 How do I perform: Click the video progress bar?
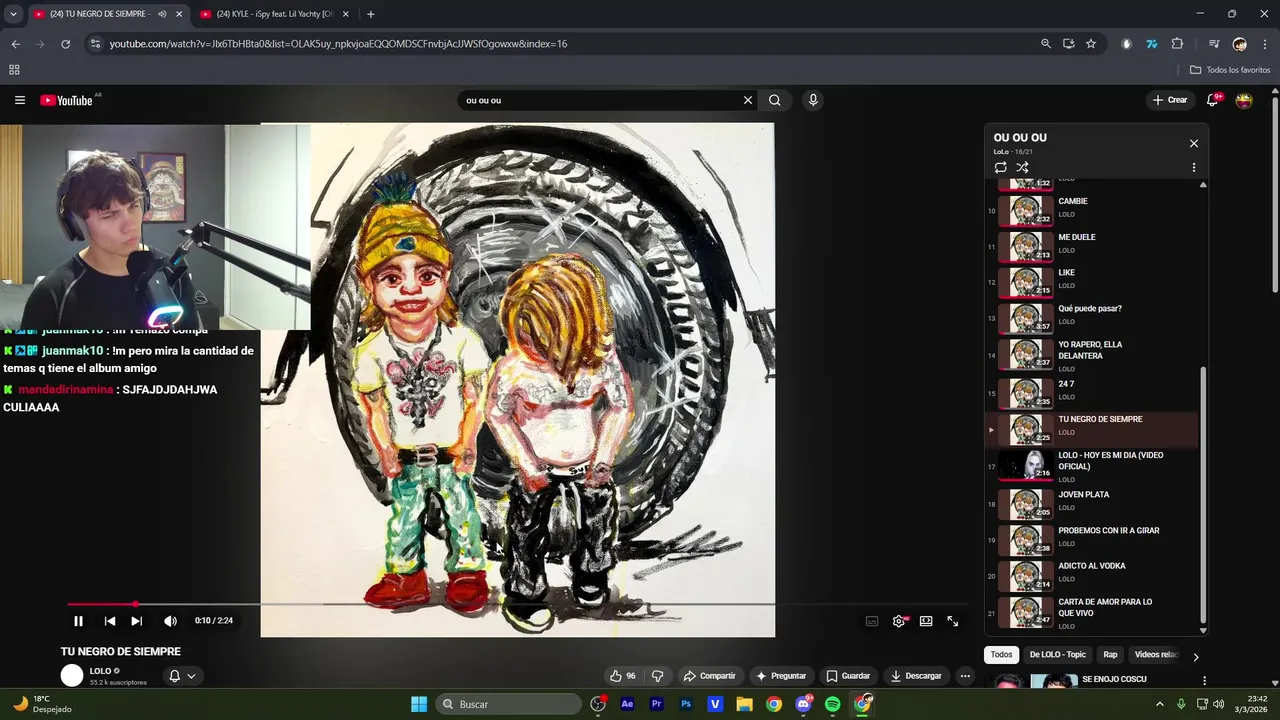[517, 604]
